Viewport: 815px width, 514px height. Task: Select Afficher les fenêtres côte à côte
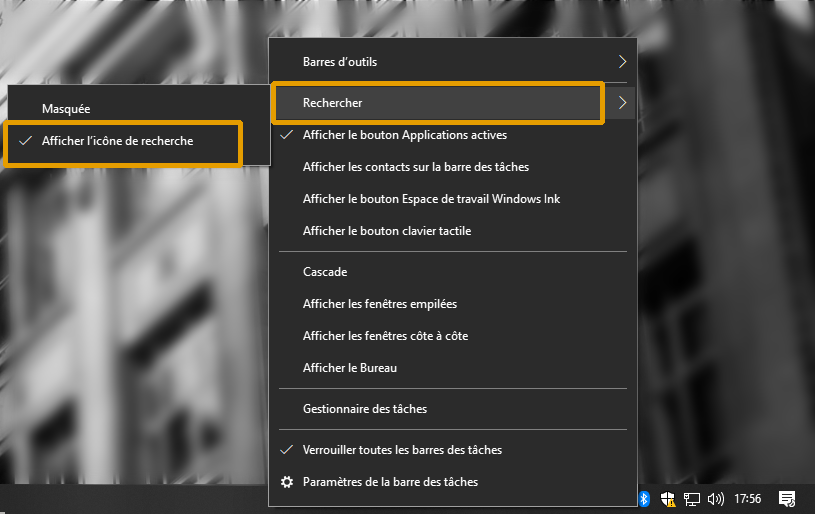pos(385,336)
